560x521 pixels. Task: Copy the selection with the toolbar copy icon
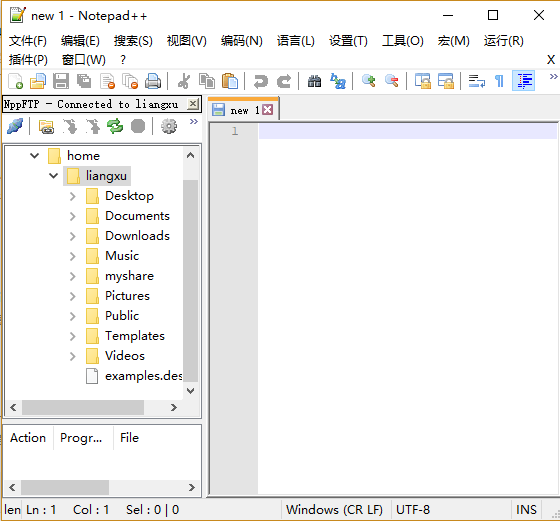point(207,81)
